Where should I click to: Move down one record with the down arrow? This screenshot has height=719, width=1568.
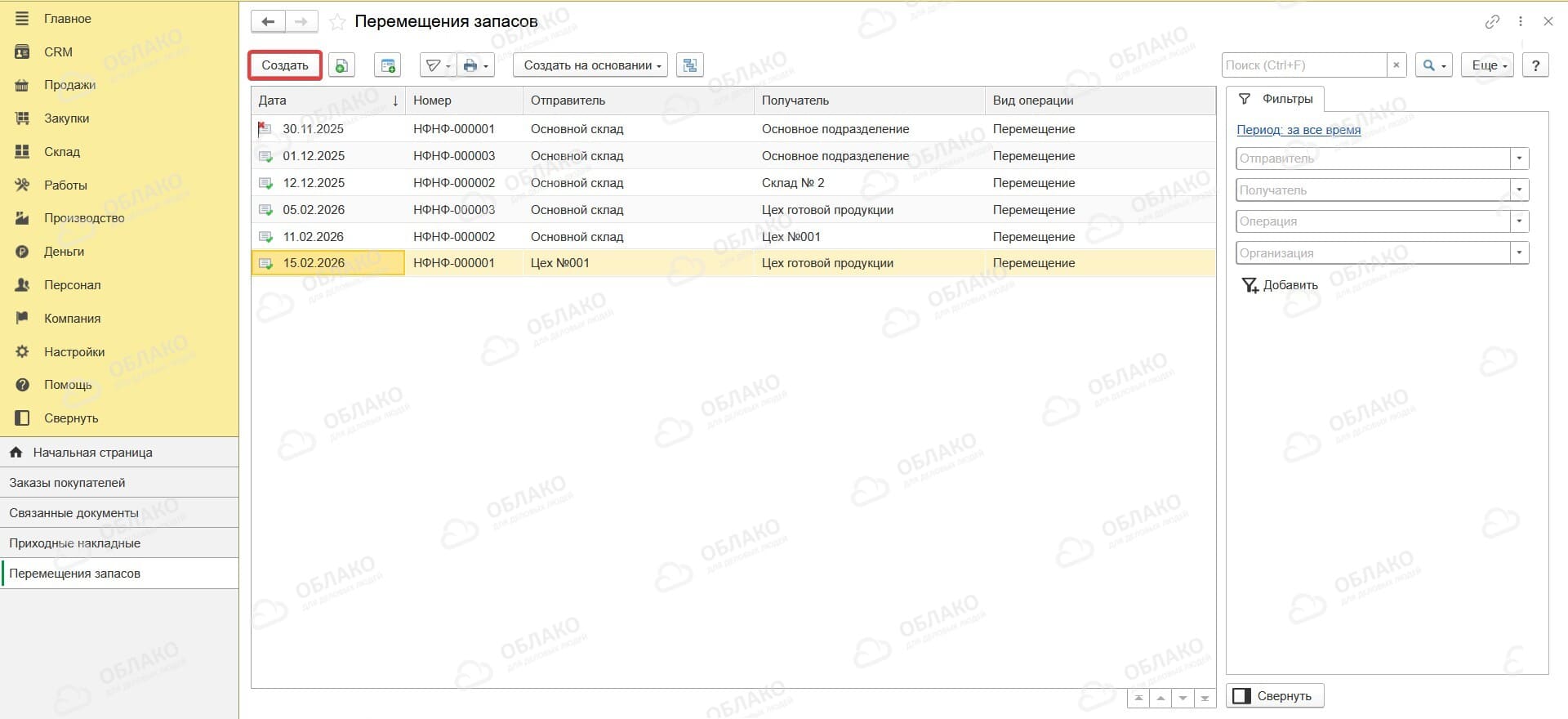click(x=1183, y=699)
